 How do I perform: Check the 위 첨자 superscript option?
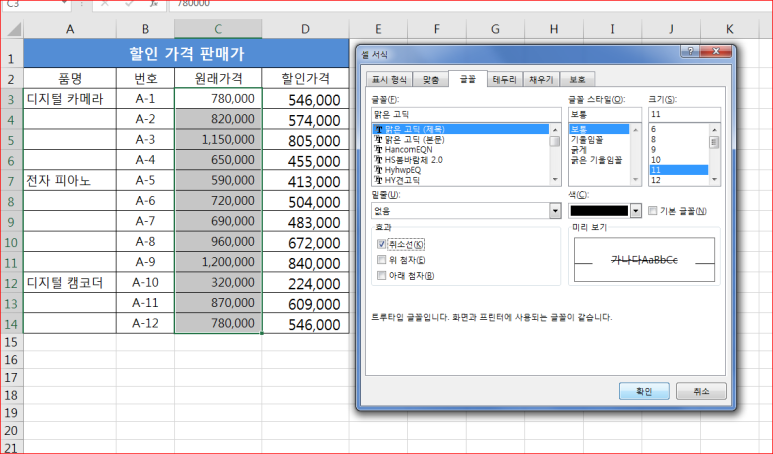(x=381, y=260)
